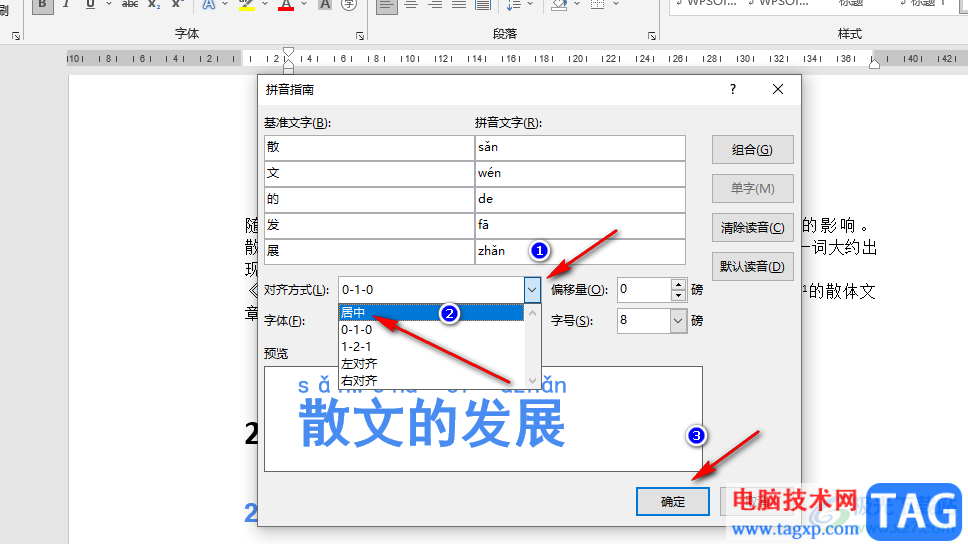The height and width of the screenshot is (544, 968).
Task: Expand text effects dropdown arrow
Action: [225, 4]
